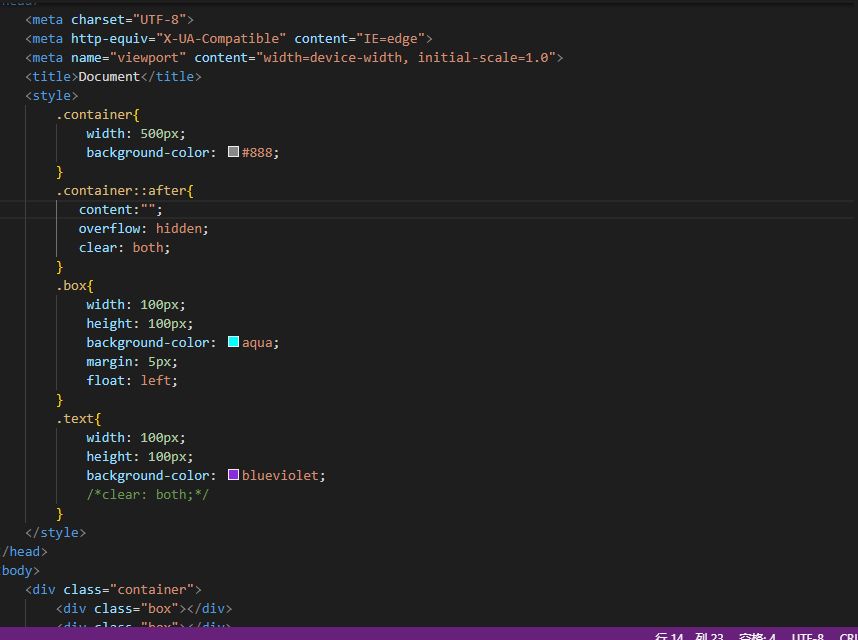The height and width of the screenshot is (640, 858).
Task: Click the opening <style> tag
Action: pos(52,96)
